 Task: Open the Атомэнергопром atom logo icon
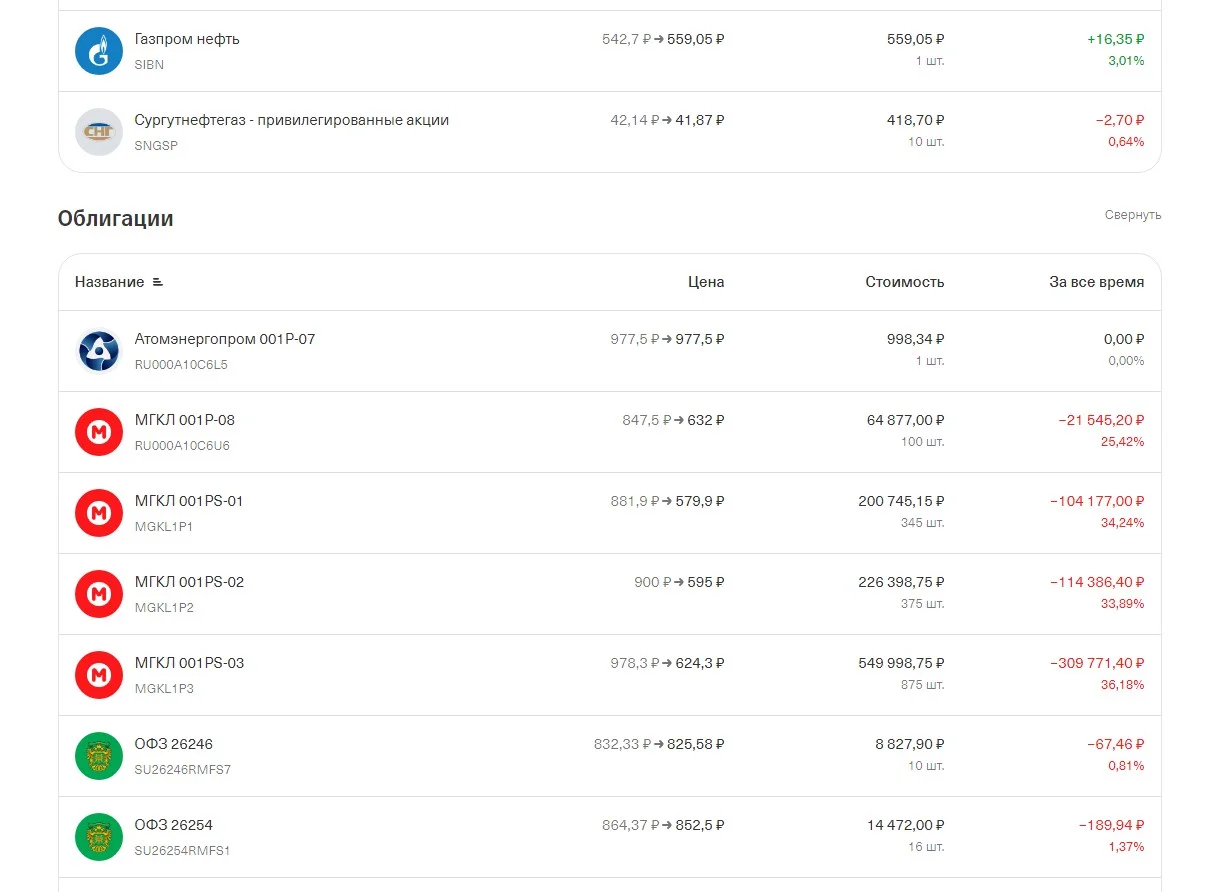[99, 351]
